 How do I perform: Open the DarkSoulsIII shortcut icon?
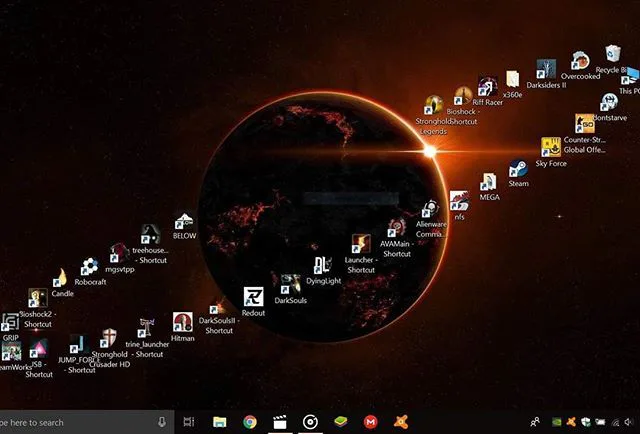pos(218,306)
